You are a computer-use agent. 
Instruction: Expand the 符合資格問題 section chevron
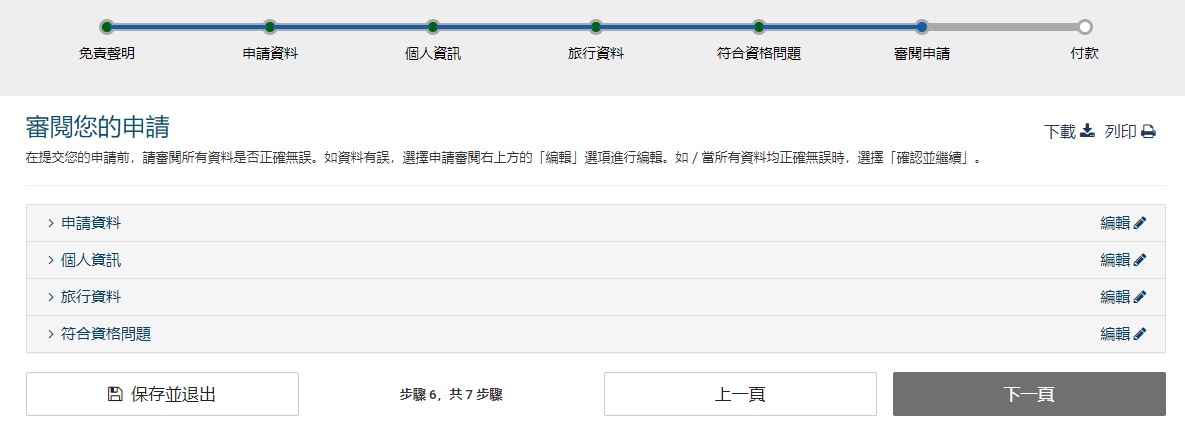pyautogui.click(x=51, y=334)
